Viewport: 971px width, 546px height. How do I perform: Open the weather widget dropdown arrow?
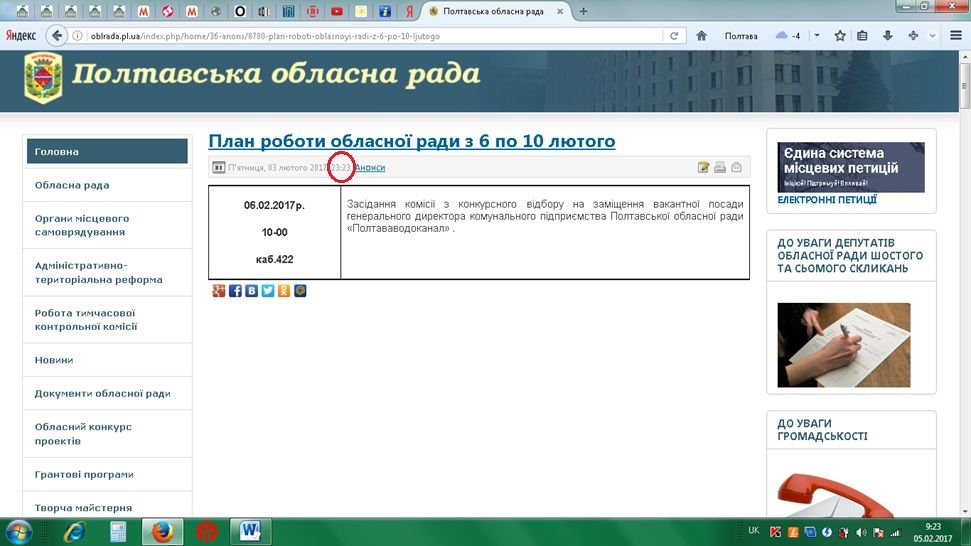[817, 35]
